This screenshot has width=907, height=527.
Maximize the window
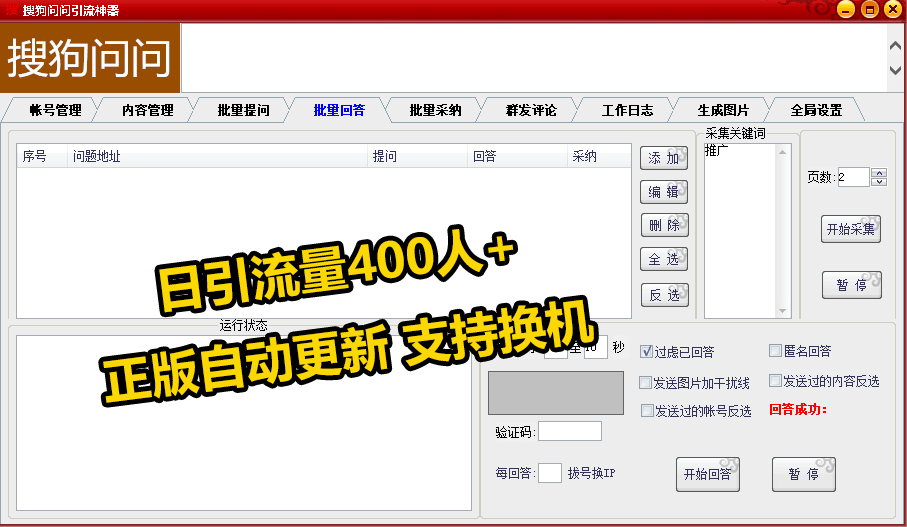pyautogui.click(x=869, y=9)
